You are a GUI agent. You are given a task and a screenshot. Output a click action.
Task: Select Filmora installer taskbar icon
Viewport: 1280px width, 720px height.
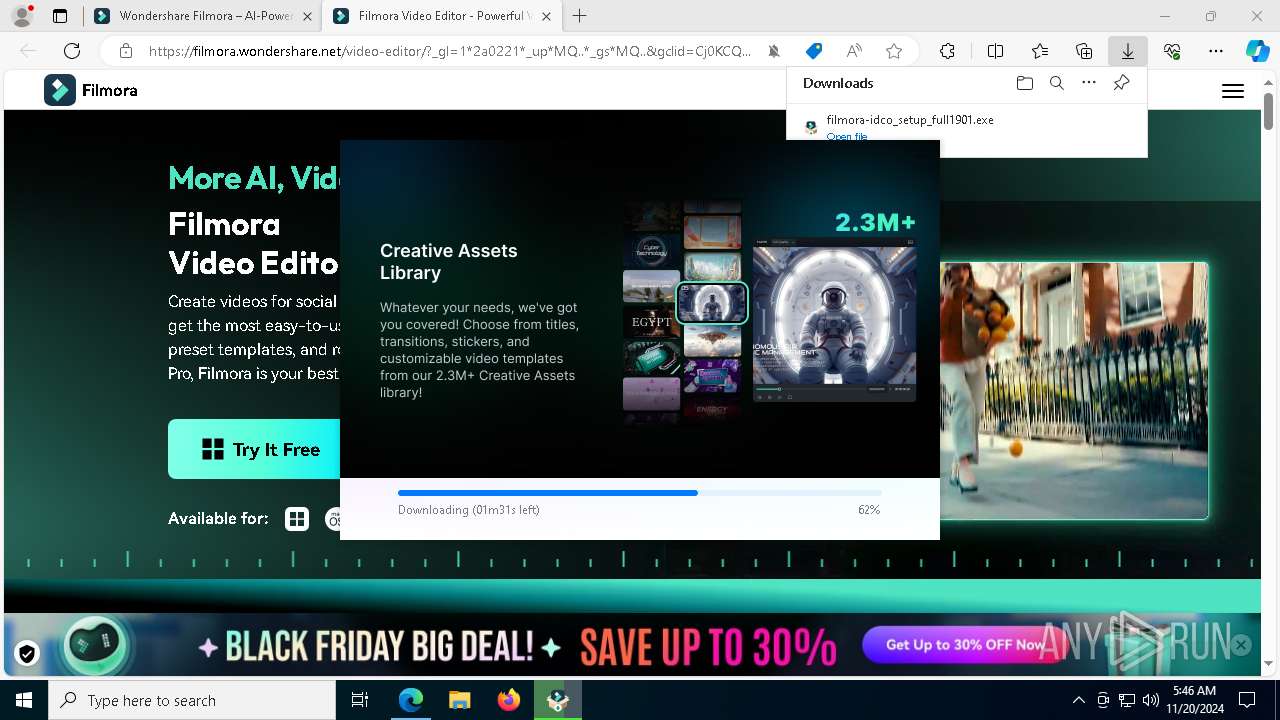point(558,700)
